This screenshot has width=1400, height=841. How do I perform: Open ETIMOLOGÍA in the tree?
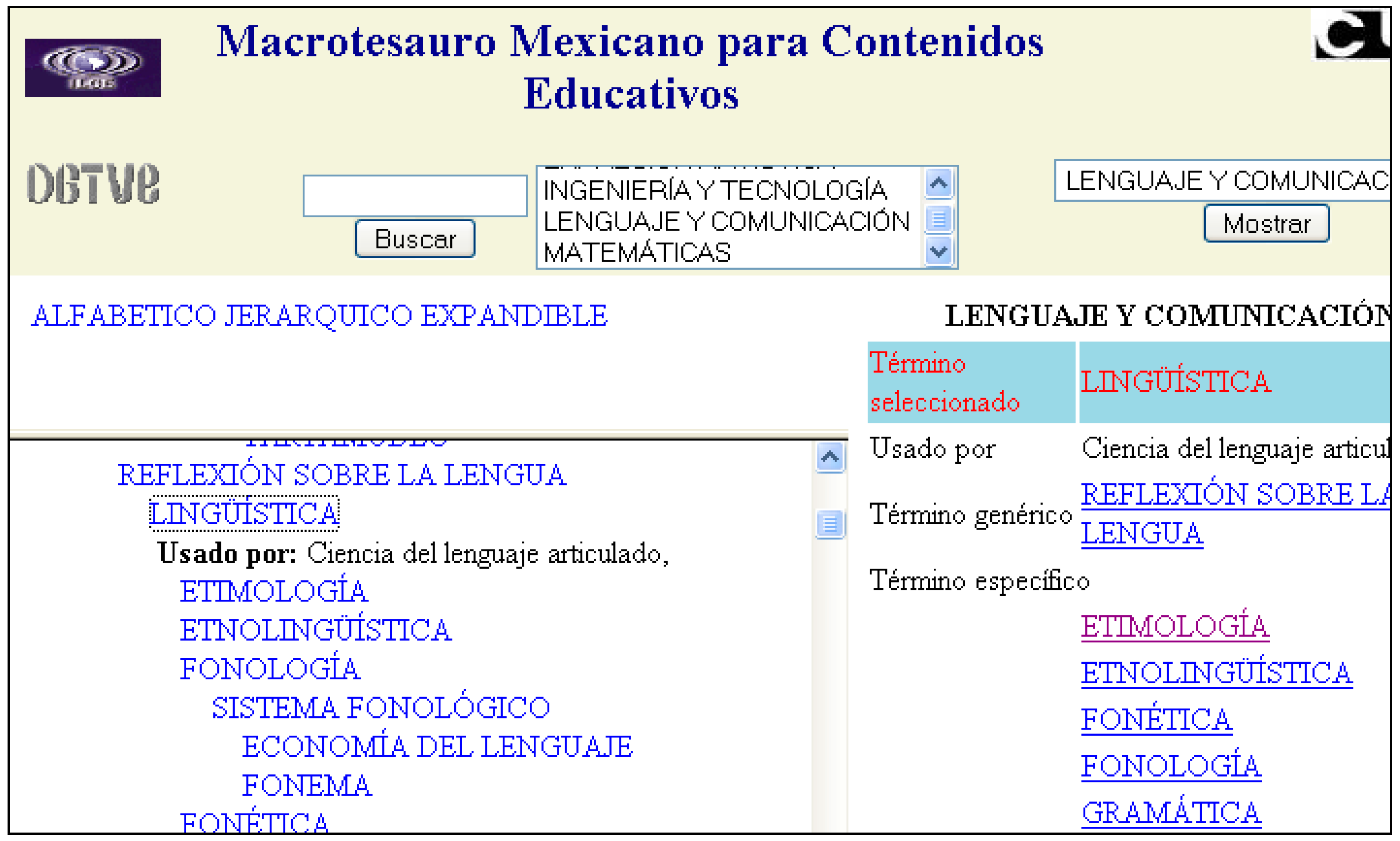(274, 592)
